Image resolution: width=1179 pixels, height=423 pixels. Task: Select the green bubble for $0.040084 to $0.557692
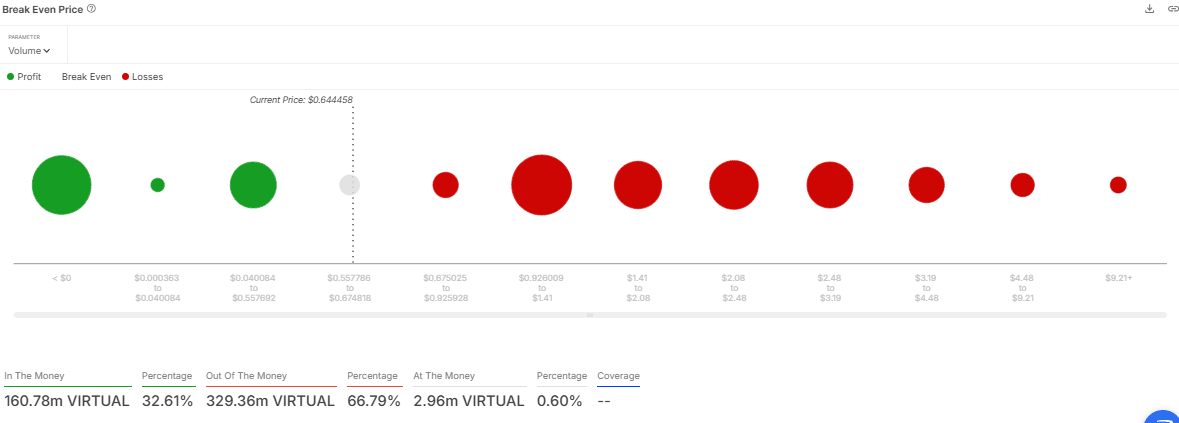tap(253, 185)
